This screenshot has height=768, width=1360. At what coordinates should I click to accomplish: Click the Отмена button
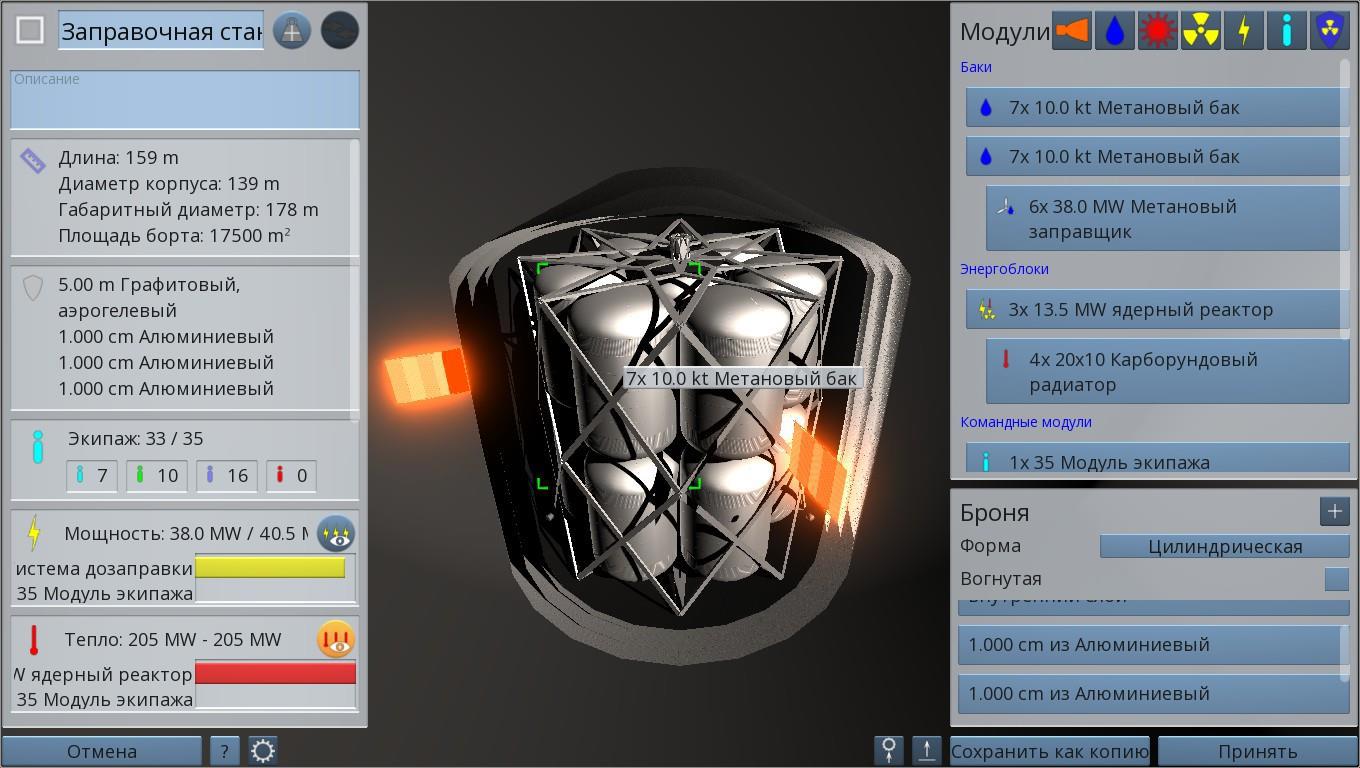click(101, 751)
